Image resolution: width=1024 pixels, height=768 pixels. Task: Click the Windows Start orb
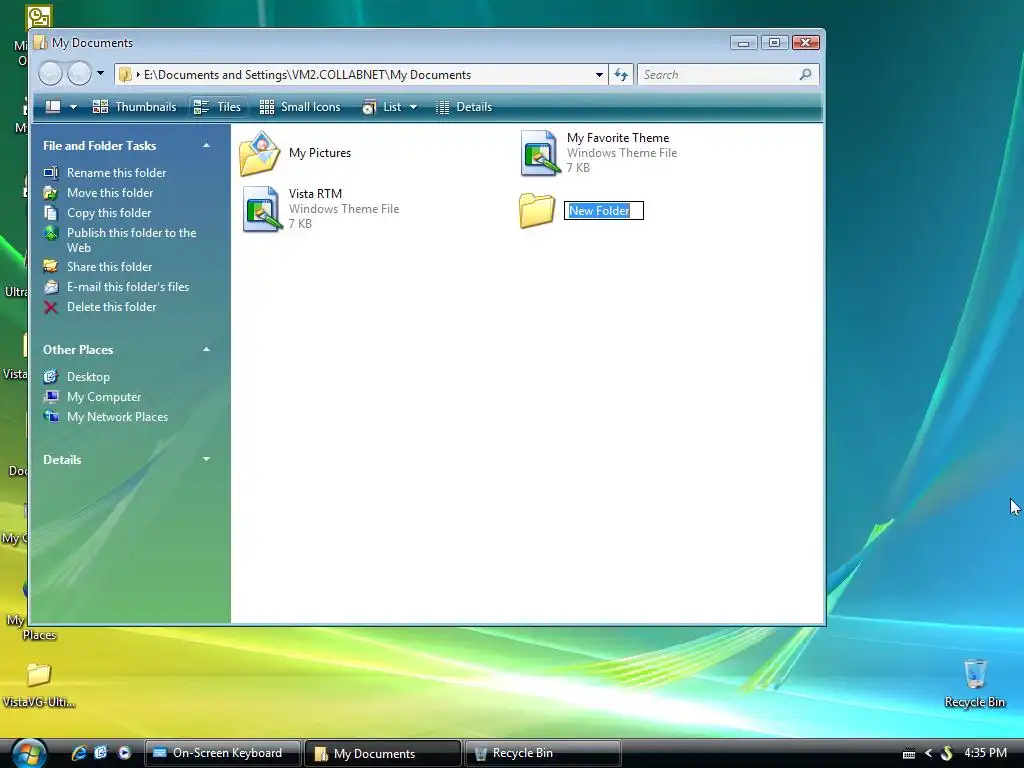(x=29, y=753)
